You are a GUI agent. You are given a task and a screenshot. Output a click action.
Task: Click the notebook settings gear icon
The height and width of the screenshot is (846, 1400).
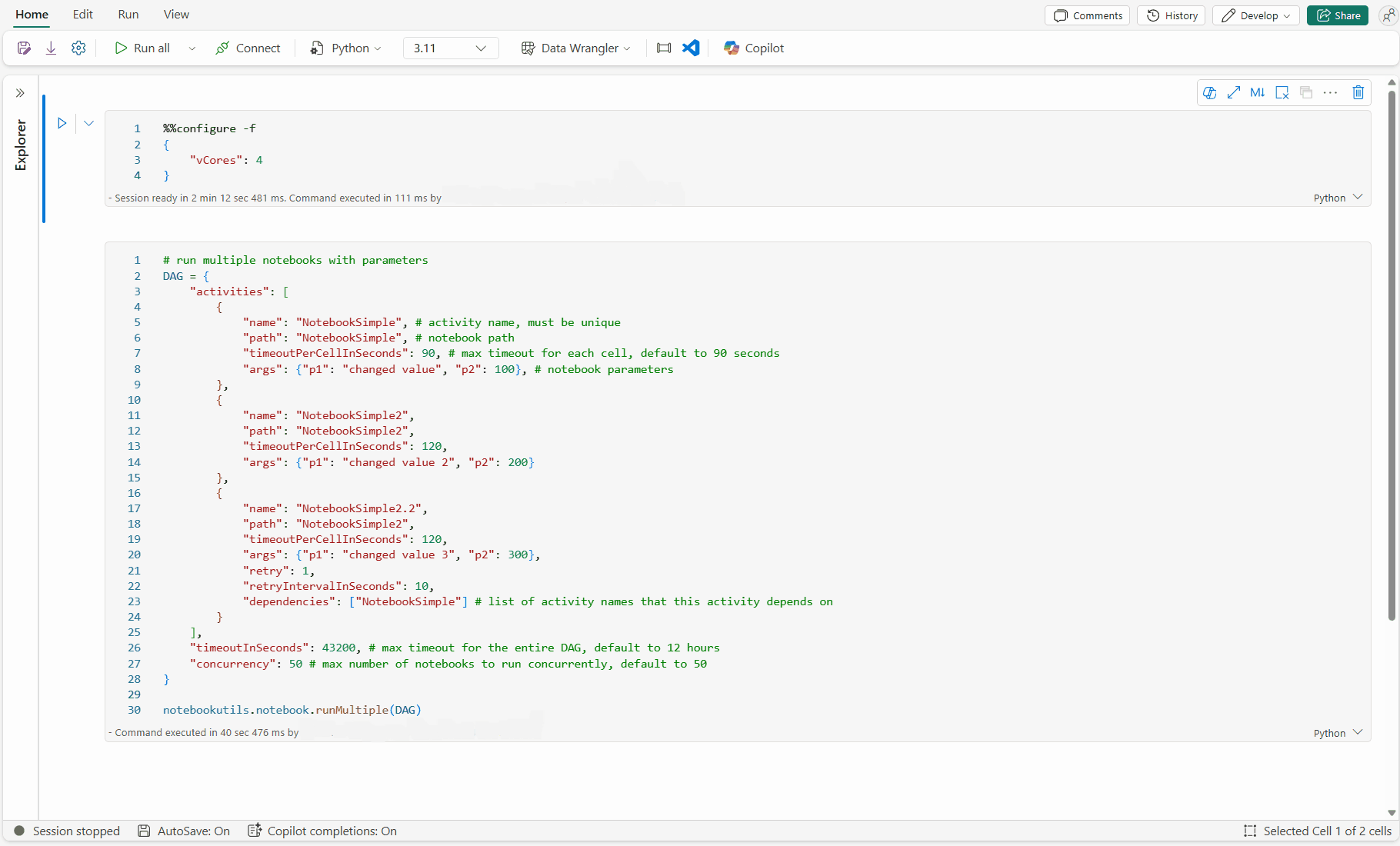pos(78,48)
